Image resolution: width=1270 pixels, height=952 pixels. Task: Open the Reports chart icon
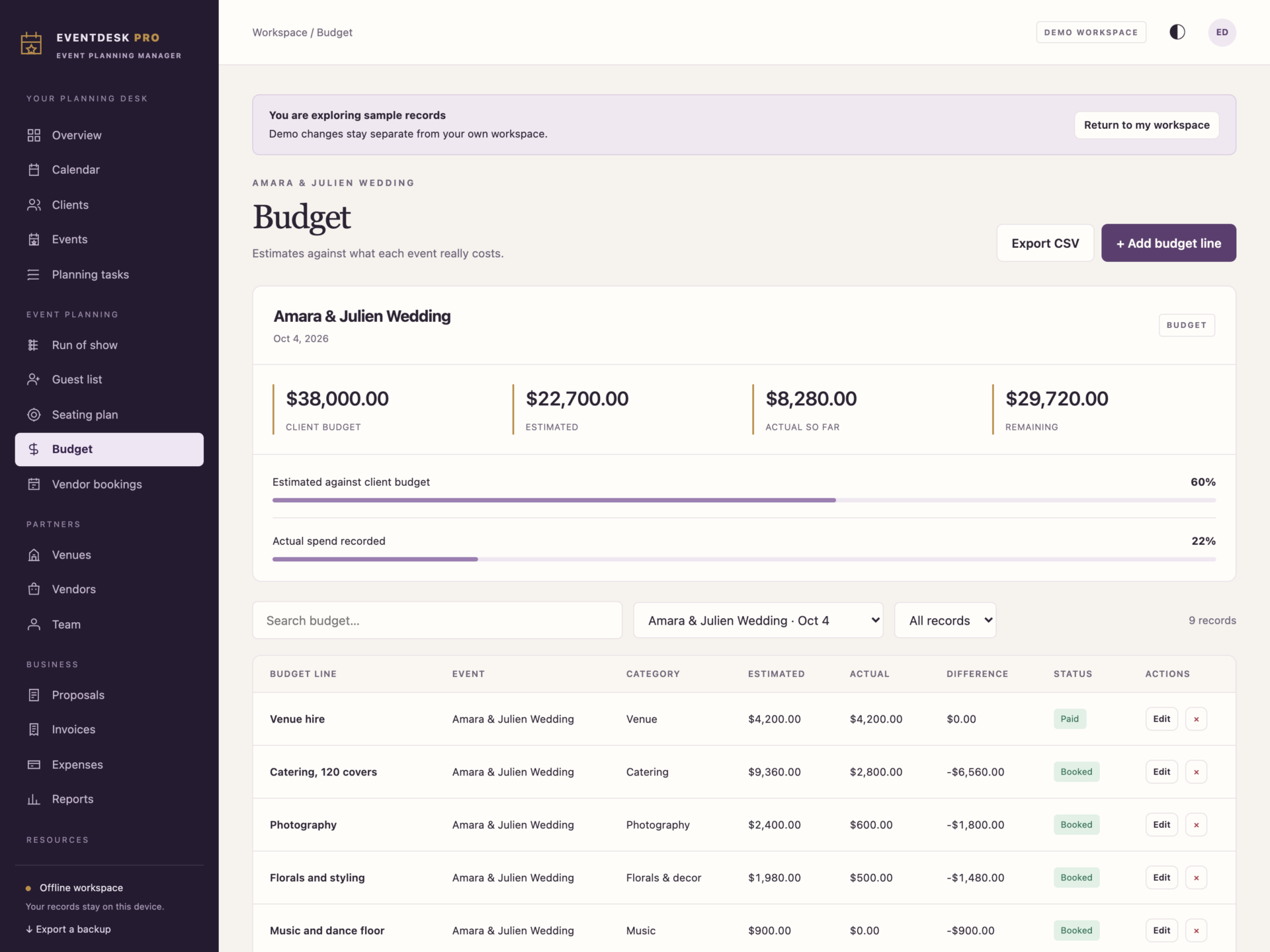point(34,799)
